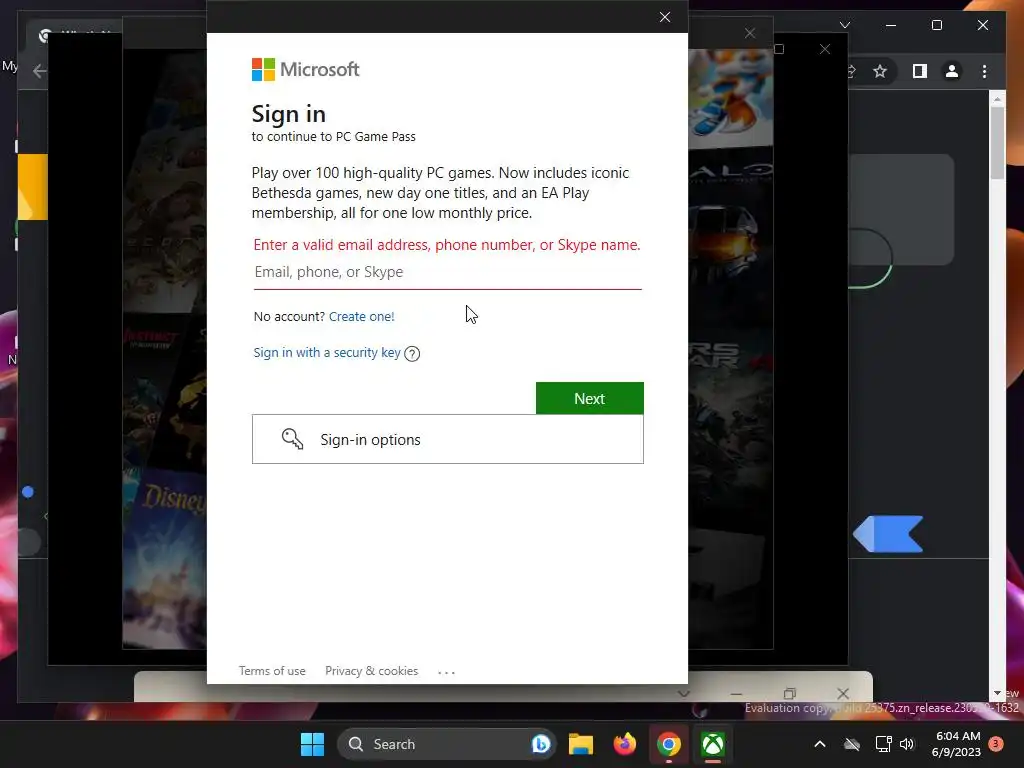This screenshot has width=1024, height=768.
Task: Open File Explorer from taskbar
Action: pyautogui.click(x=581, y=744)
